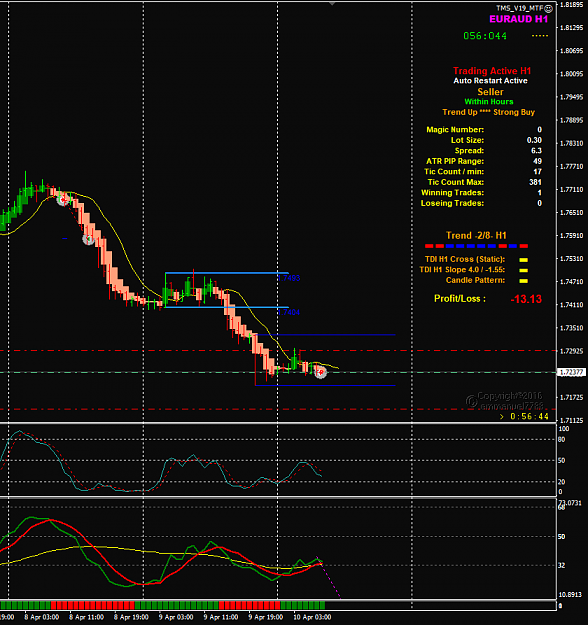The image size is (588, 625).
Task: Click the trade marker circle on the current price line
Action: 320,372
